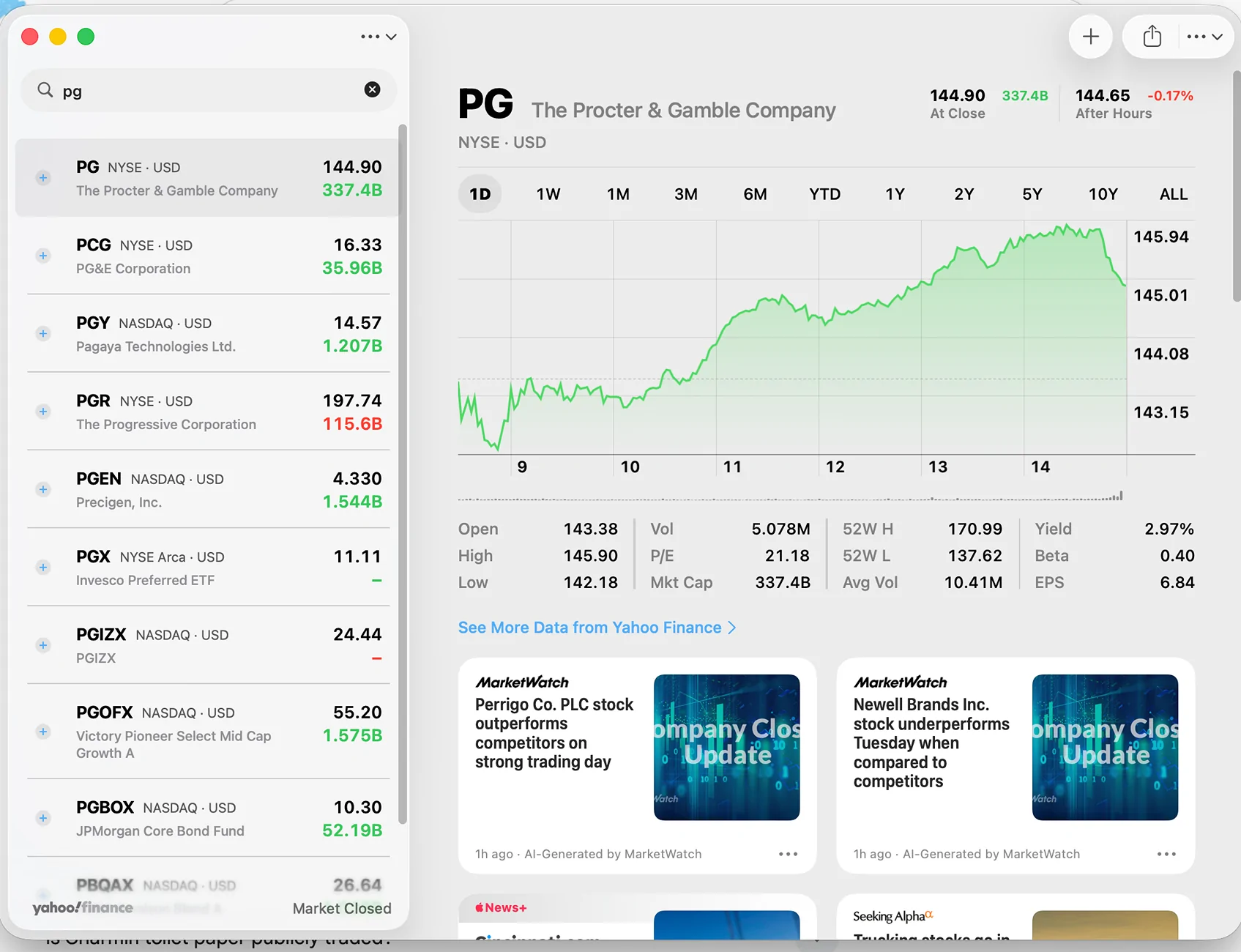The height and width of the screenshot is (952, 1241).
Task: Open Newell Brands Inc. stock news article
Action: pos(1015,765)
